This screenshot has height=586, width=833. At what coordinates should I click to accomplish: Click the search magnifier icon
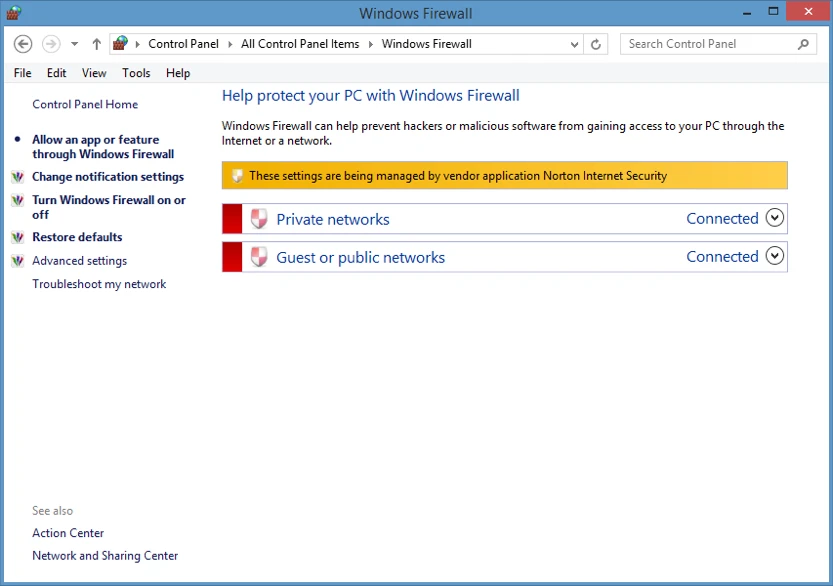click(x=803, y=44)
